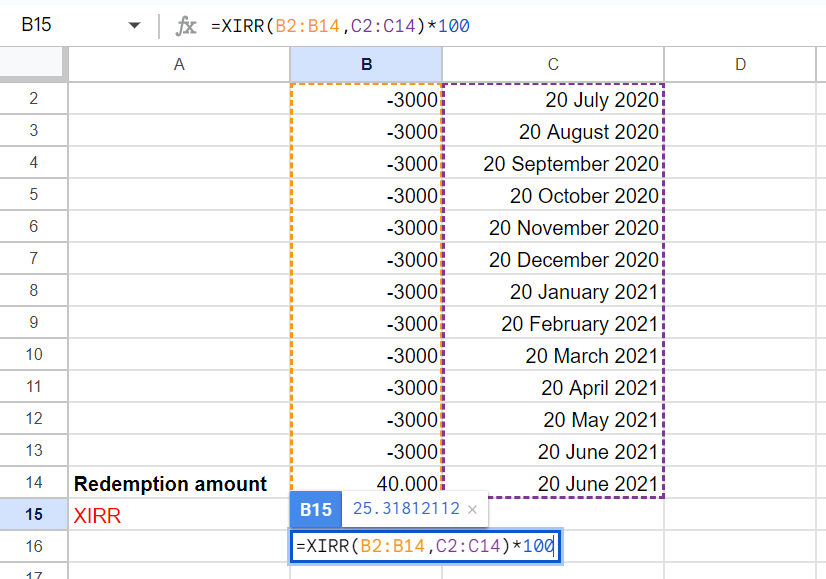Select row 15 header
826x579 pixels.
(x=33, y=516)
